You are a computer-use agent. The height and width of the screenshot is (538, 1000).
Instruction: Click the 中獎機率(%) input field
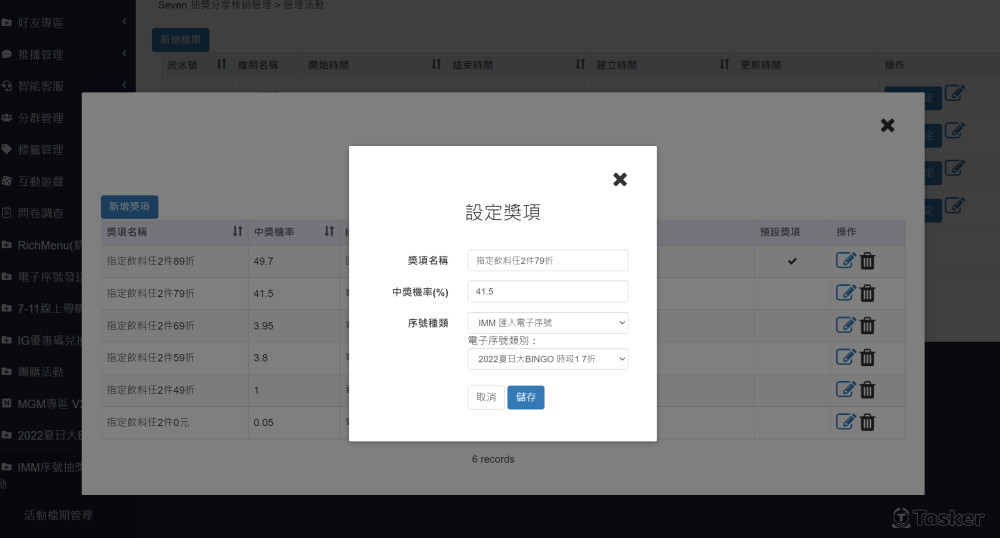[x=548, y=291]
